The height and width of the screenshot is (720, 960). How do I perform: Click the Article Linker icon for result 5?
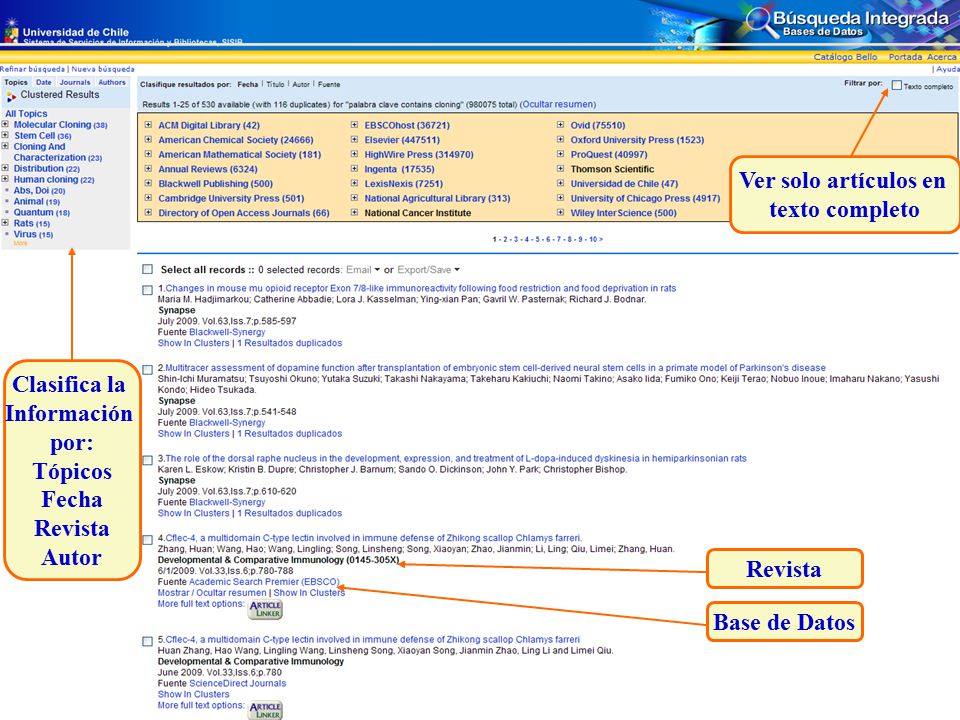coord(265,710)
